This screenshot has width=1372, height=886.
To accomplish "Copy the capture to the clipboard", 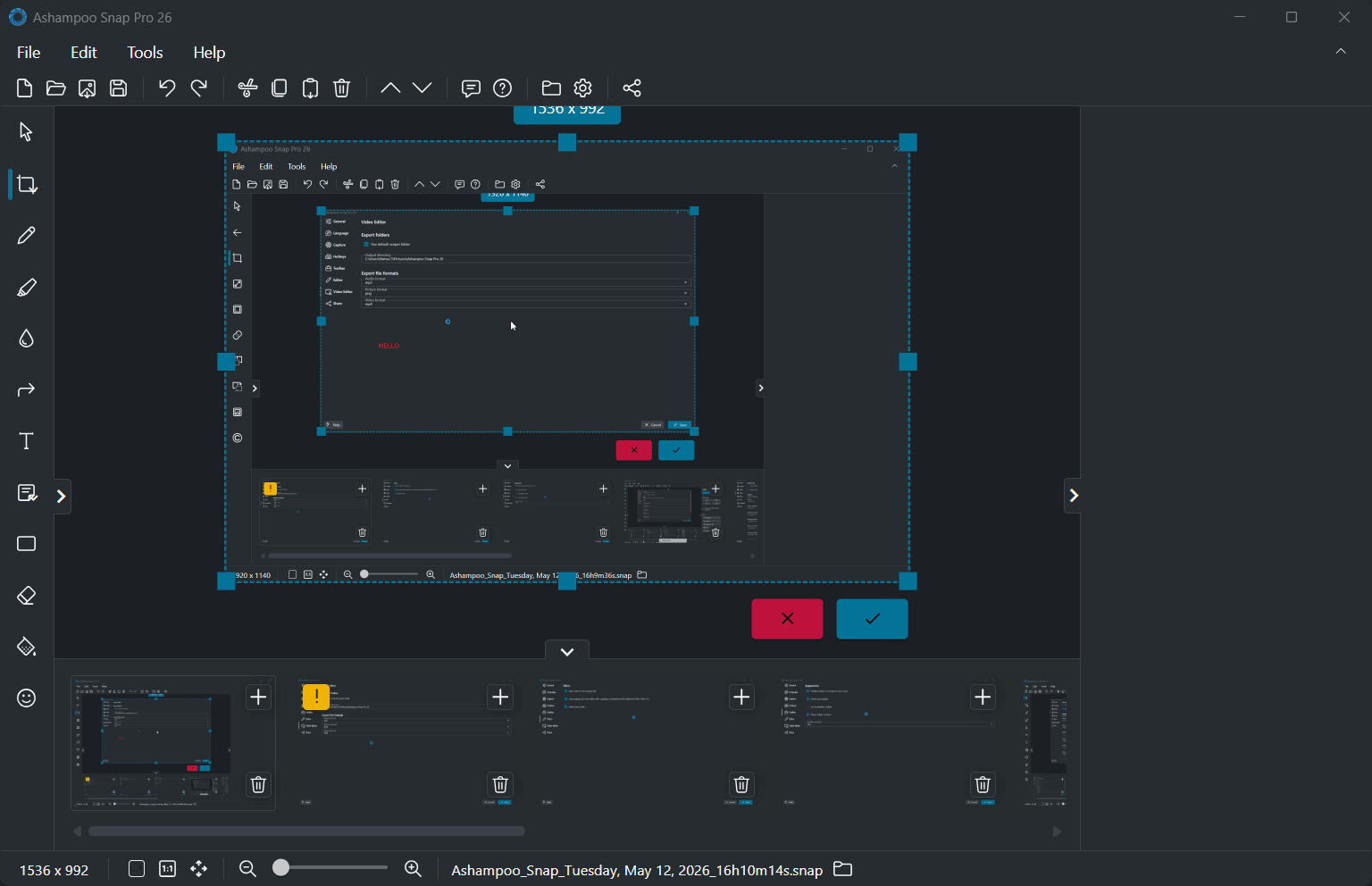I will pos(279,88).
